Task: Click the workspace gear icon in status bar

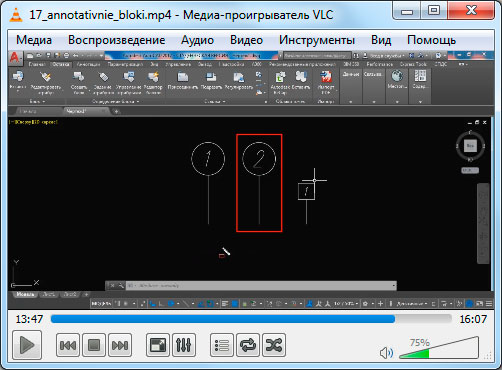Action: coord(365,304)
